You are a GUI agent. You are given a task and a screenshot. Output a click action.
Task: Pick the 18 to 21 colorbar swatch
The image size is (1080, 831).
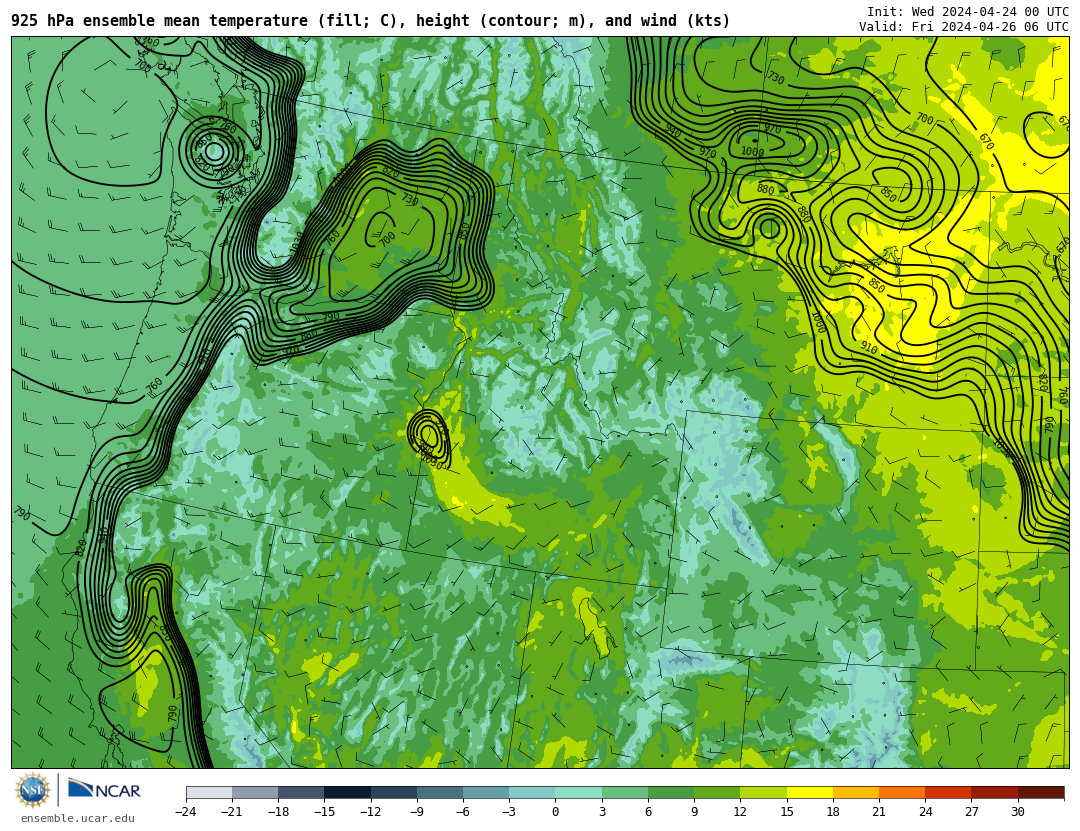point(855,792)
